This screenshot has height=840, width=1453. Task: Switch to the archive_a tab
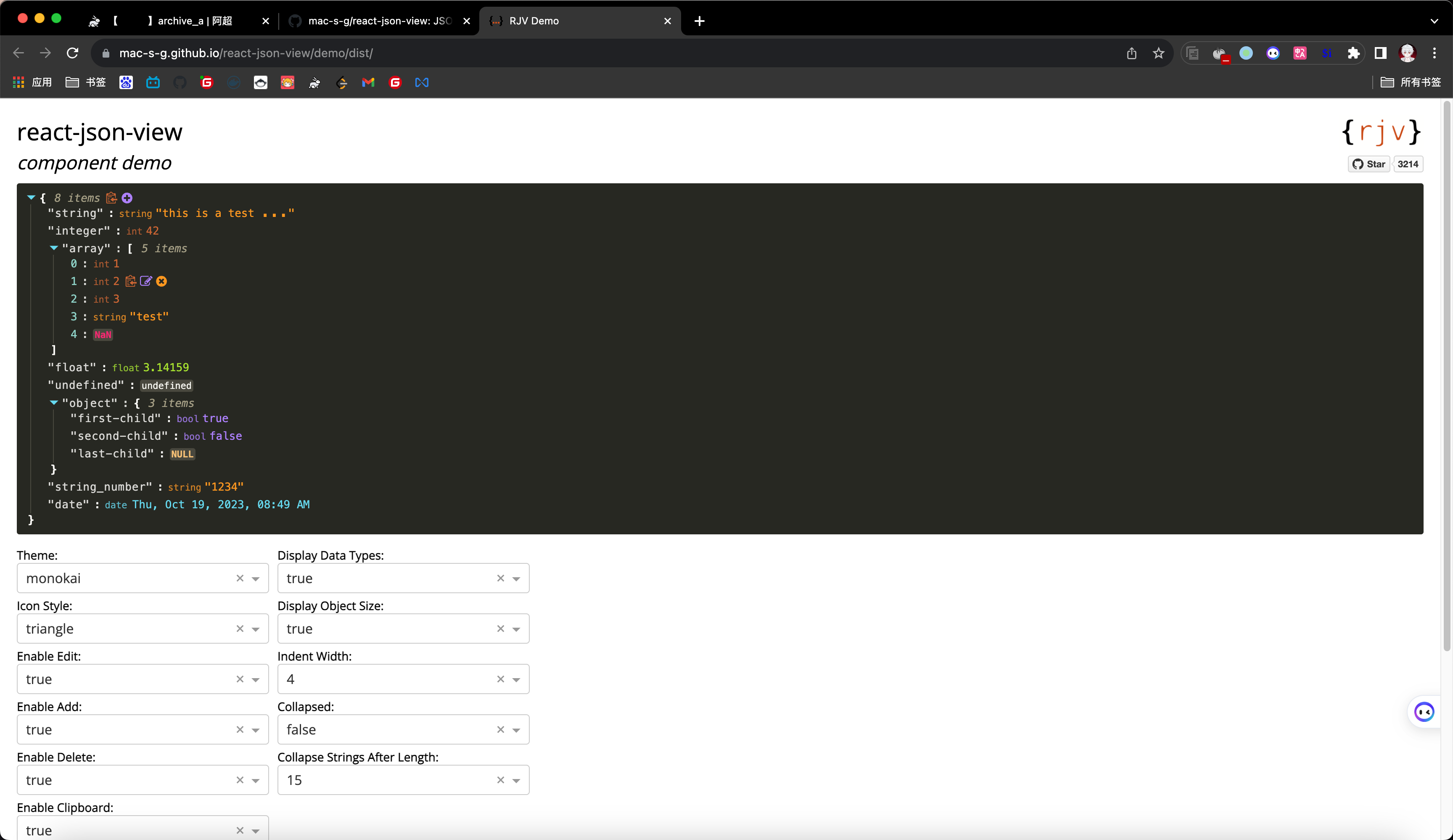194,21
